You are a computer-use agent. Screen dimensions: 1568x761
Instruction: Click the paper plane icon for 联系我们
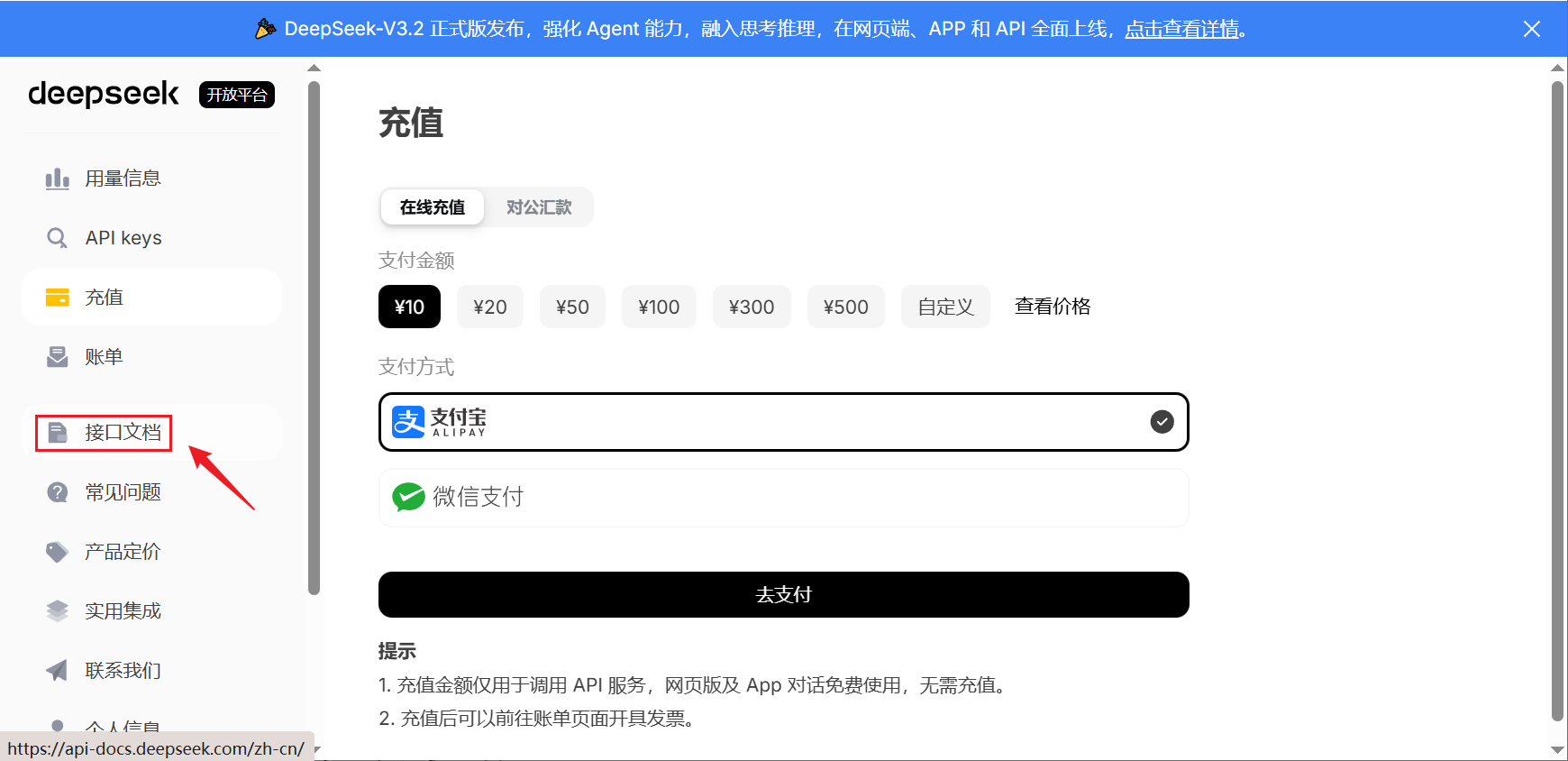click(58, 671)
